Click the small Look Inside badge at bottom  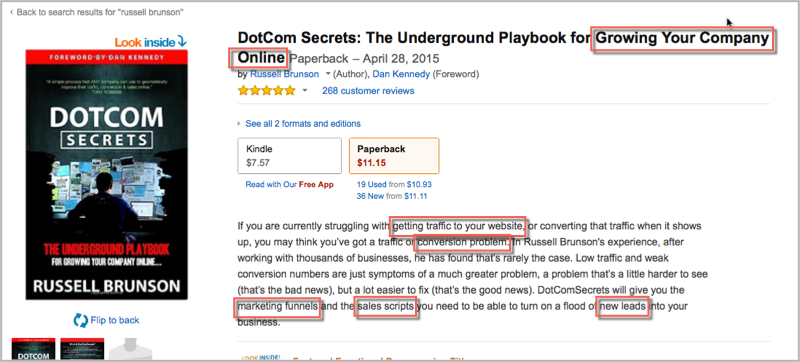(x=261, y=357)
